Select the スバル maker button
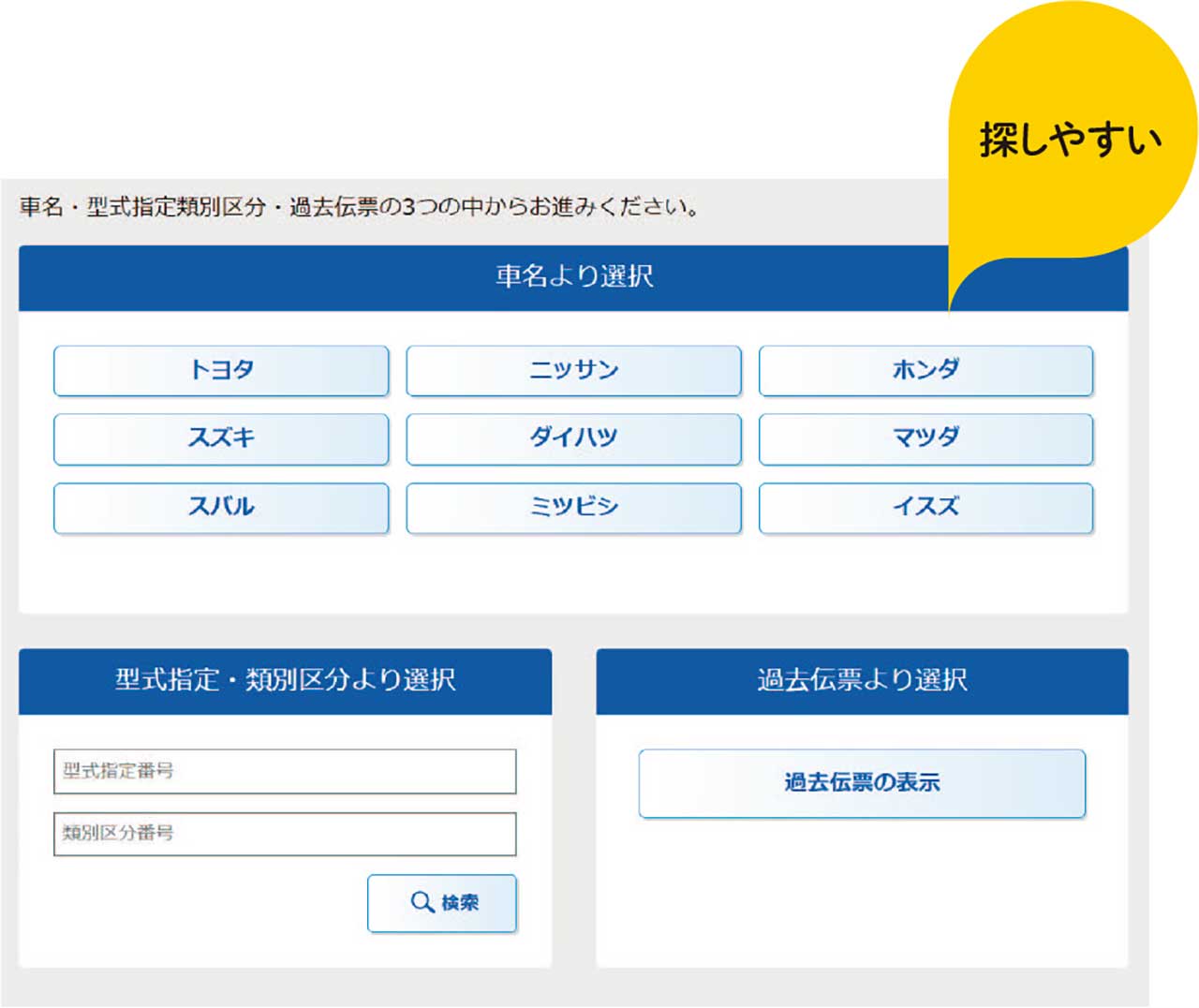This screenshot has height=1008, width=1199. coord(221,509)
